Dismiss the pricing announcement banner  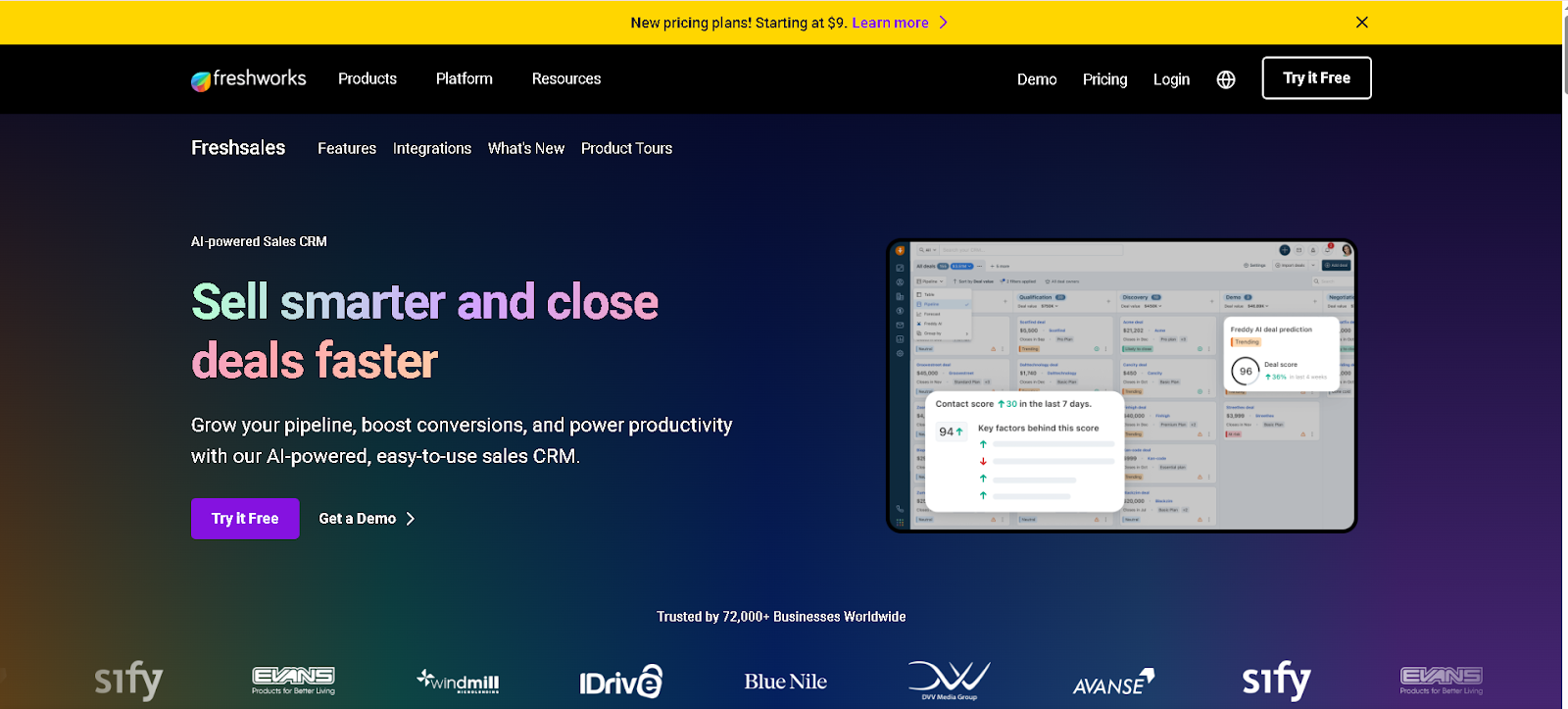click(1362, 23)
